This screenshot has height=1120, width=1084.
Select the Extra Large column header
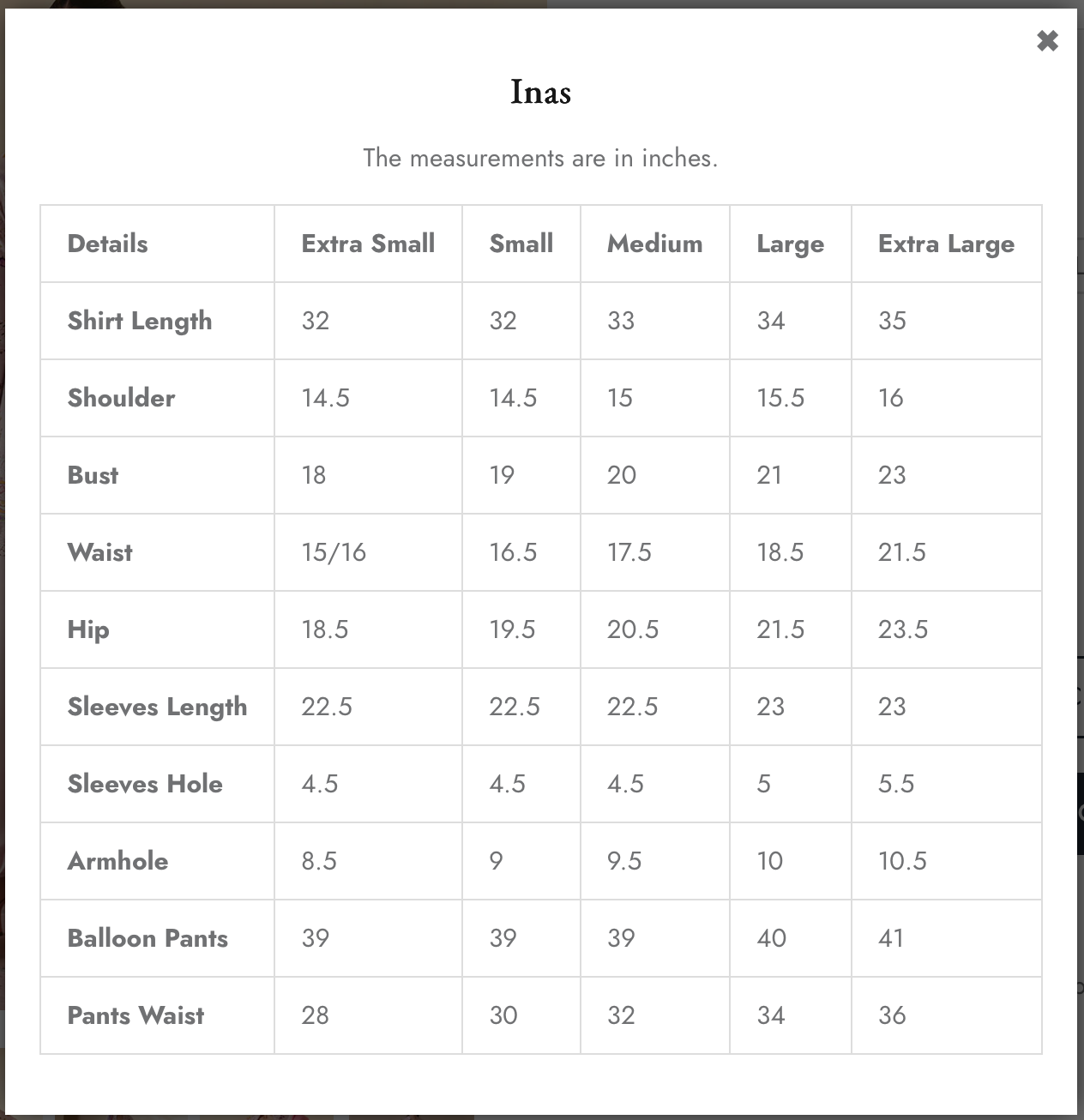pyautogui.click(x=946, y=244)
